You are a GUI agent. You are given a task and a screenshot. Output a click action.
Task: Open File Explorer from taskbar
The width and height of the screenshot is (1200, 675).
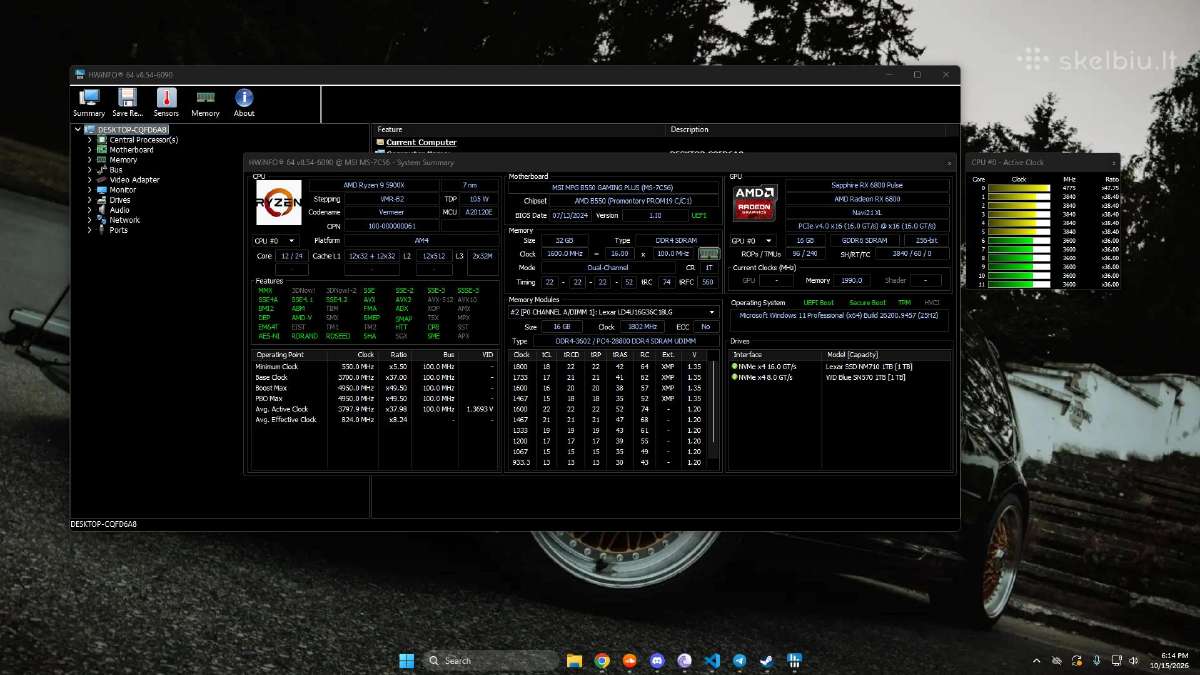click(574, 660)
